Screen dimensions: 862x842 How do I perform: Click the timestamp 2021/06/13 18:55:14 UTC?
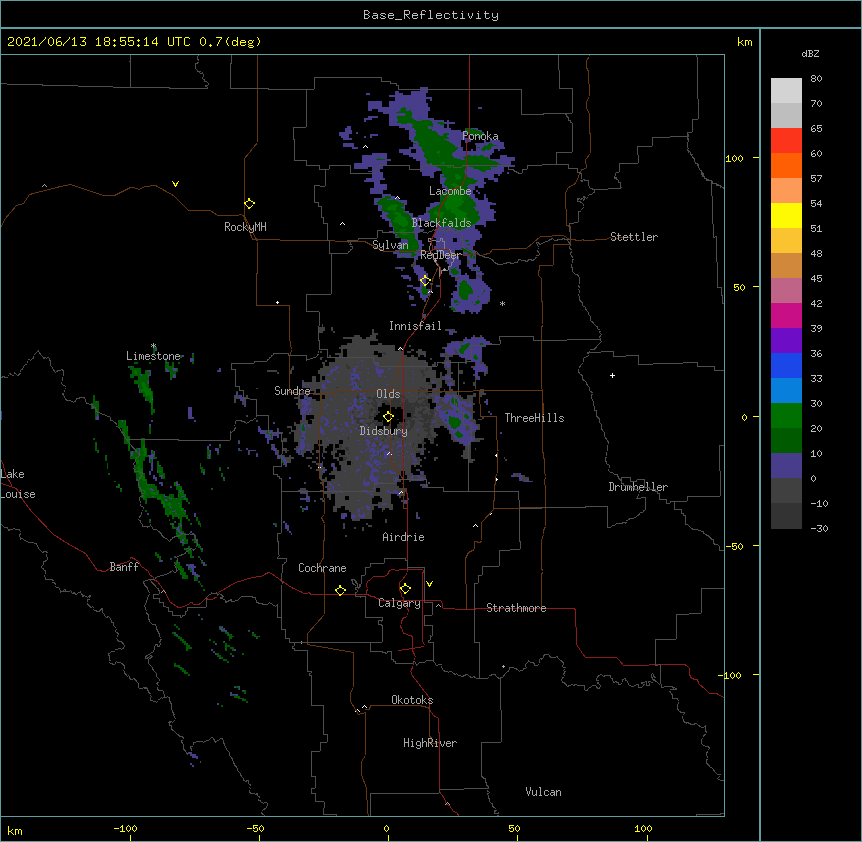99,42
